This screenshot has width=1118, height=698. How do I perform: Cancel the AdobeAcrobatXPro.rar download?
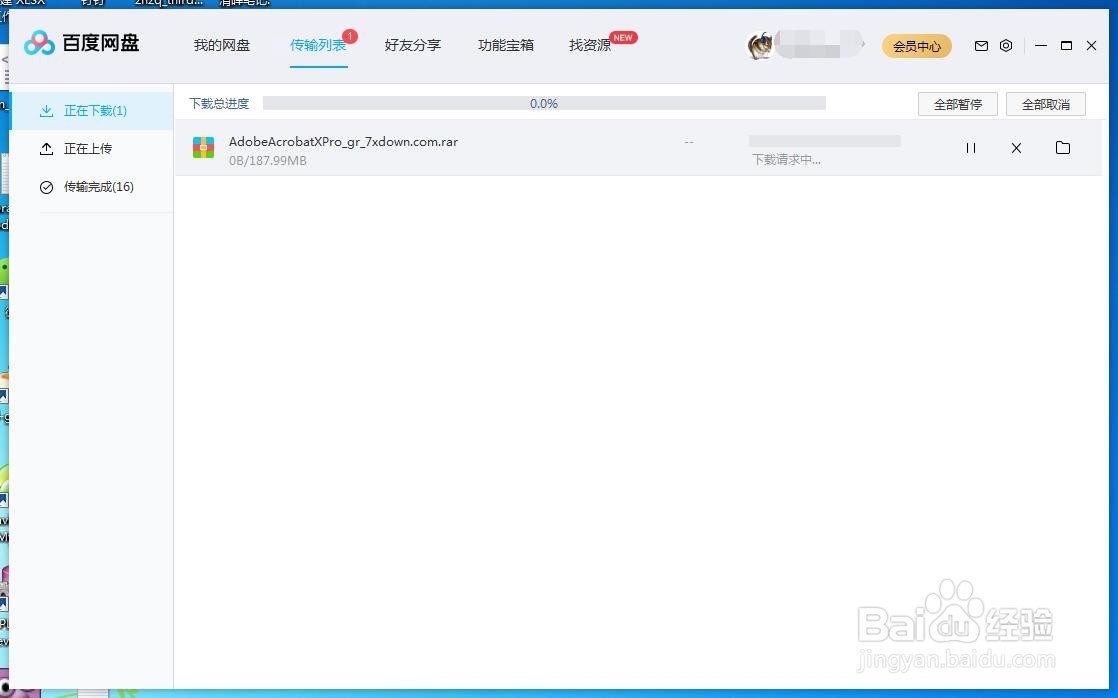click(1016, 147)
